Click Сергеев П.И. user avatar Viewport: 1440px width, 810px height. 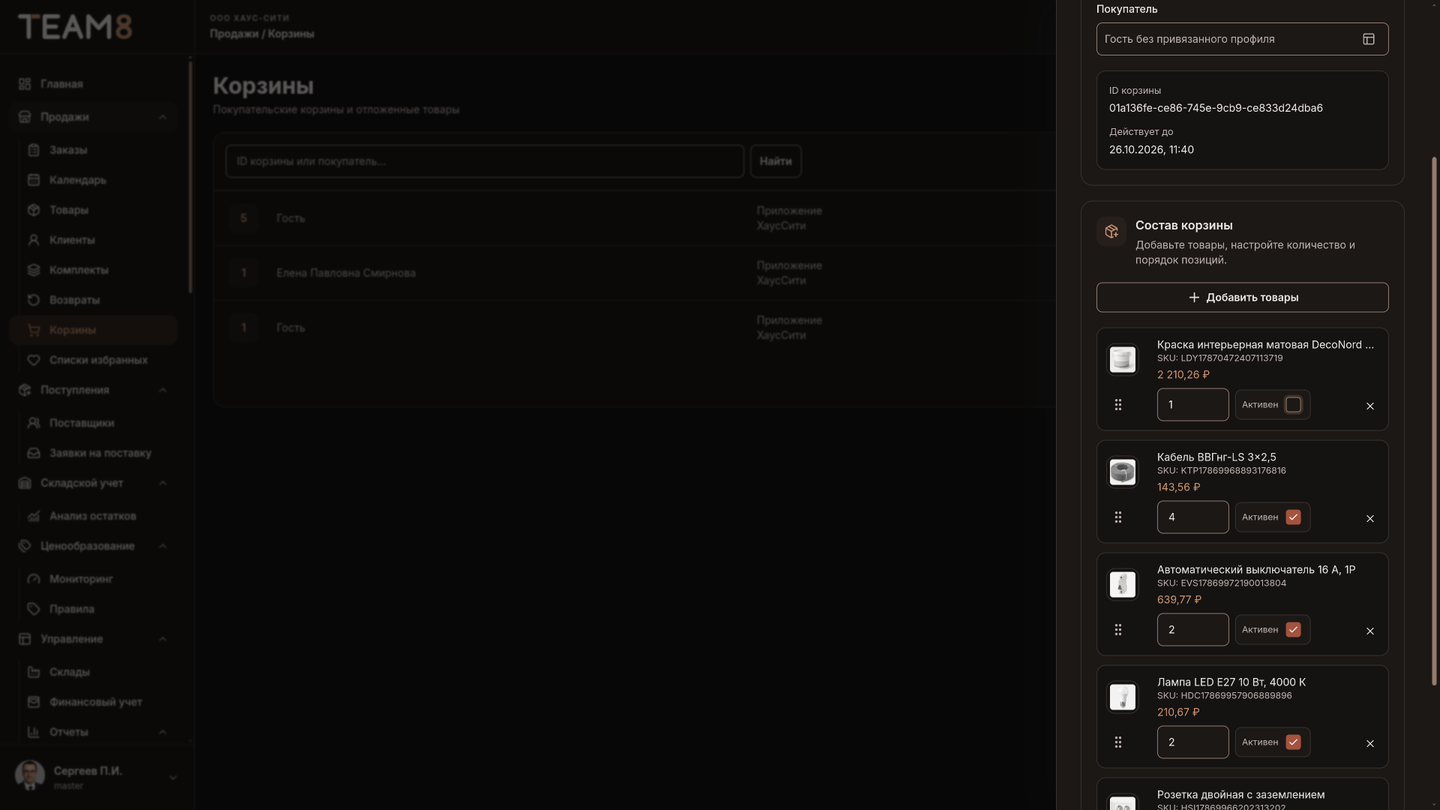pyautogui.click(x=30, y=776)
